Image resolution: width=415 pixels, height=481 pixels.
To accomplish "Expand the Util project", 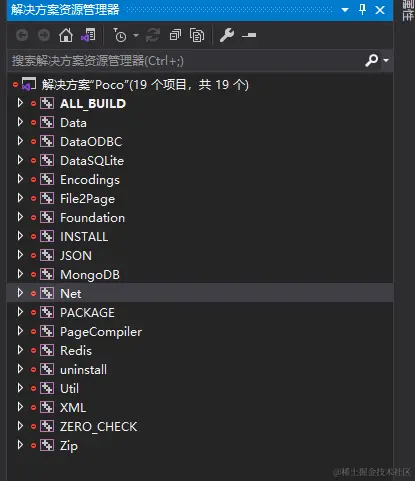I will pos(20,388).
